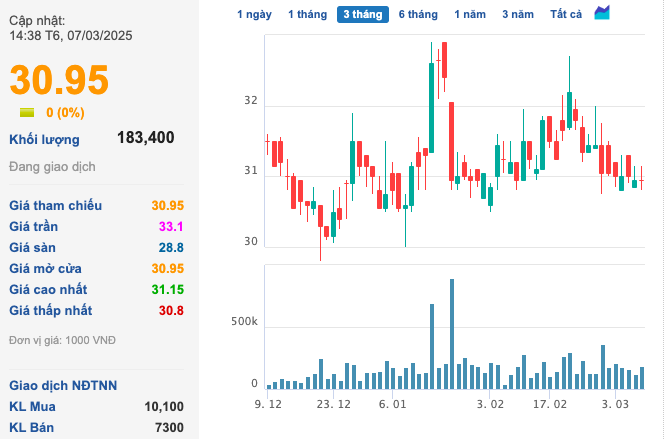
Task: Click the 3. 02 date axis label
Action: [490, 404]
